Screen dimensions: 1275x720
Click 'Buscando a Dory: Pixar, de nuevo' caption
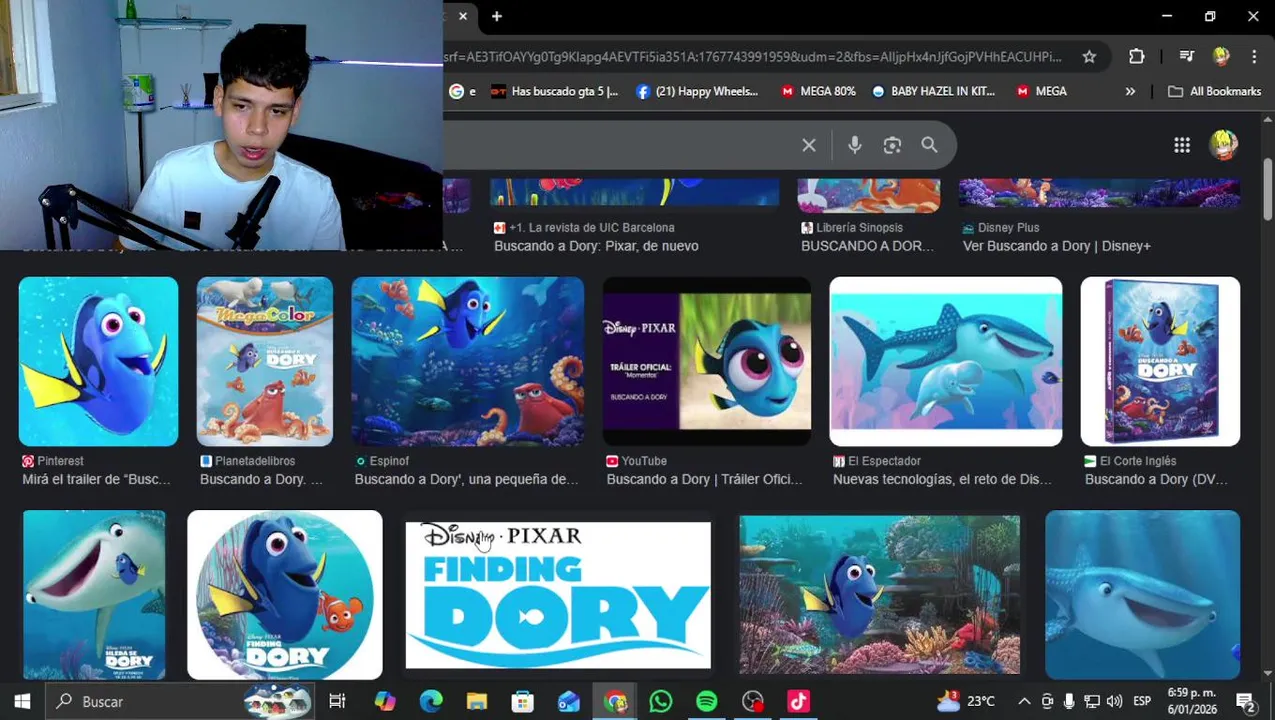[x=596, y=246]
